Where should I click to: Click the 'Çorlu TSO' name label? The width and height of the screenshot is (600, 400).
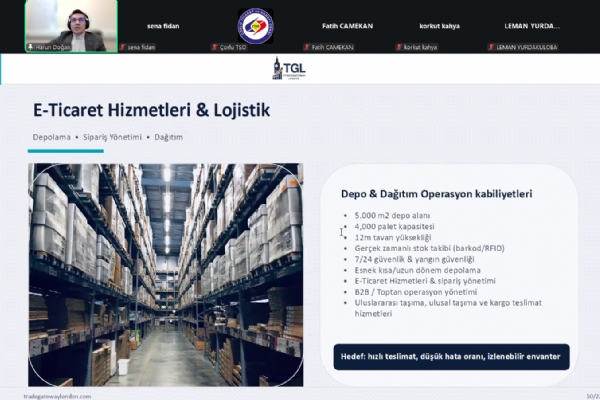tap(233, 47)
